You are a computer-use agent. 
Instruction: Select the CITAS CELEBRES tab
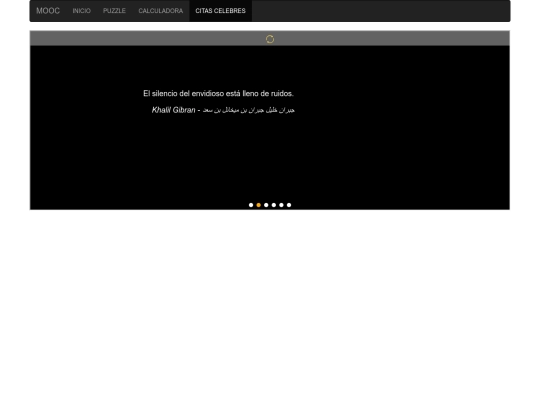[x=220, y=11]
